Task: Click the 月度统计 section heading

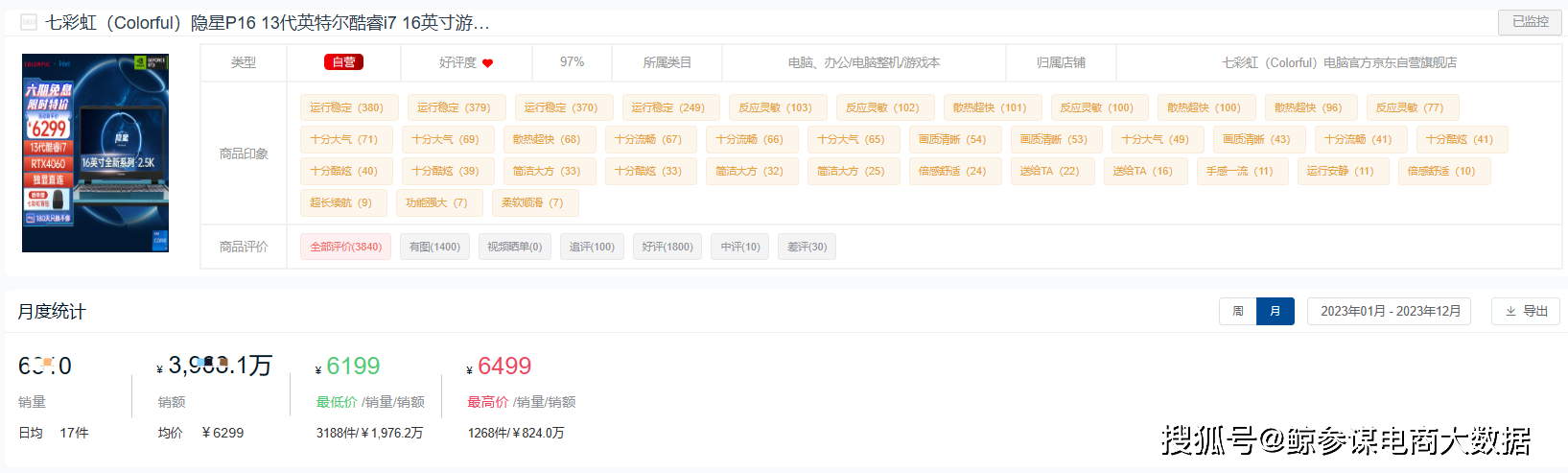Action: point(52,311)
